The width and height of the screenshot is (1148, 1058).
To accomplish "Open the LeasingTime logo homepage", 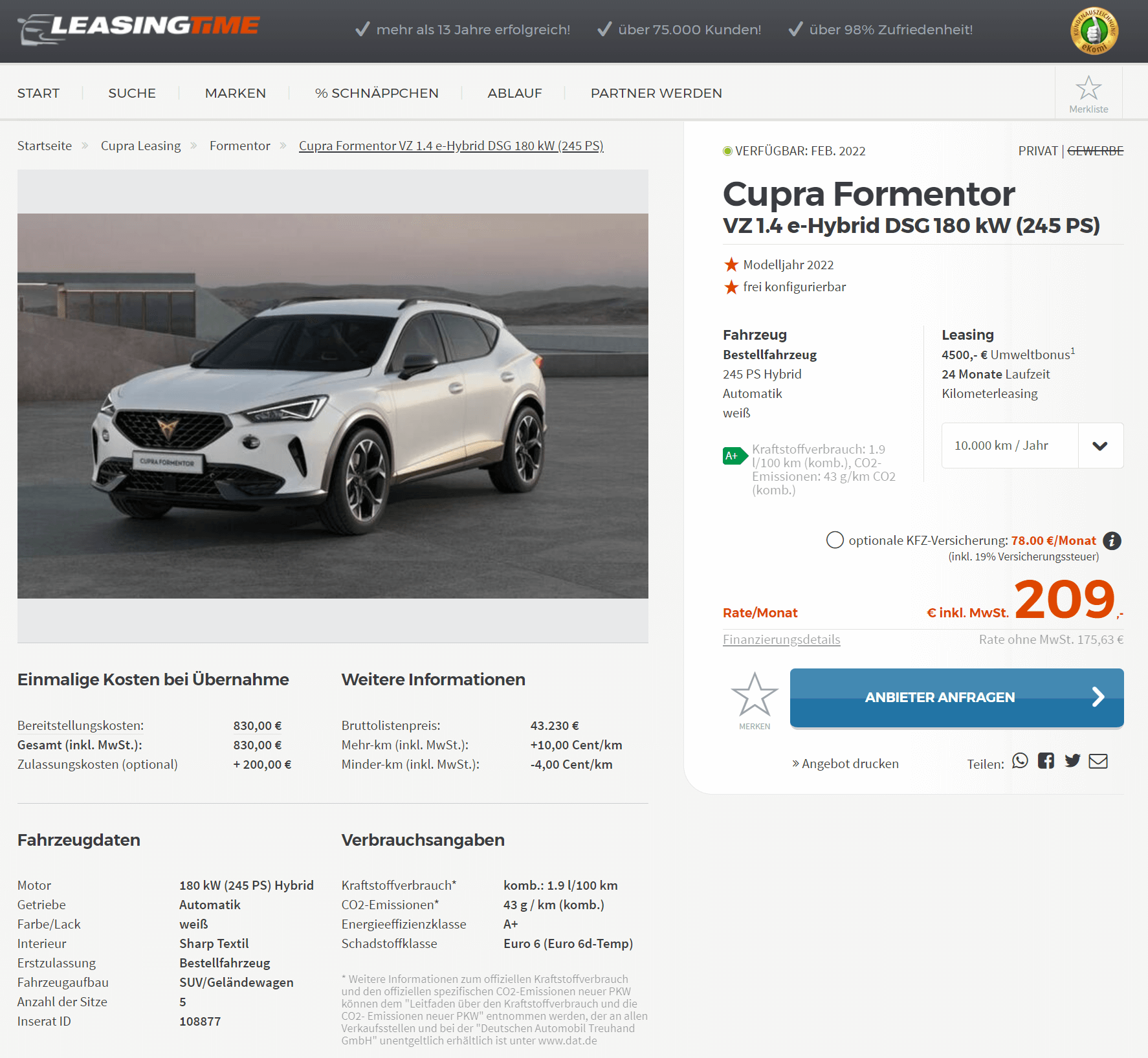I will (139, 28).
